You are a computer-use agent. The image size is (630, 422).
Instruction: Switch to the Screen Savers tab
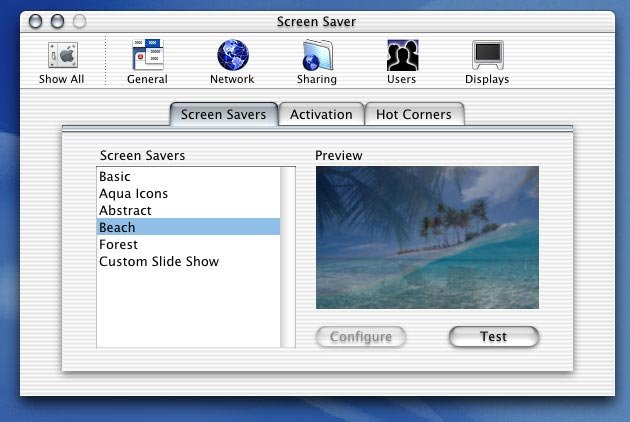pyautogui.click(x=224, y=115)
